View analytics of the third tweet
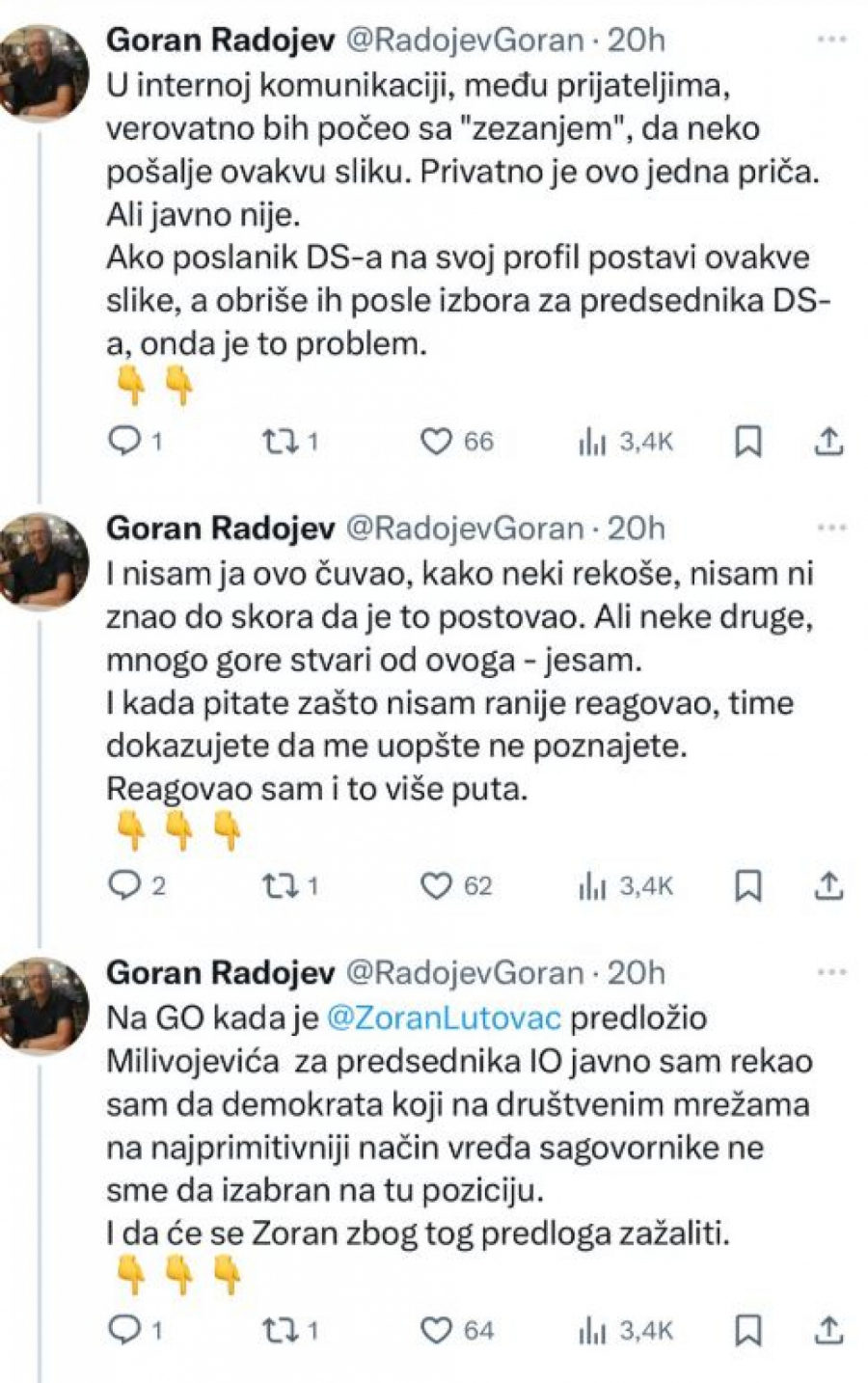Viewport: 868px width, 1383px height. pos(591,1331)
